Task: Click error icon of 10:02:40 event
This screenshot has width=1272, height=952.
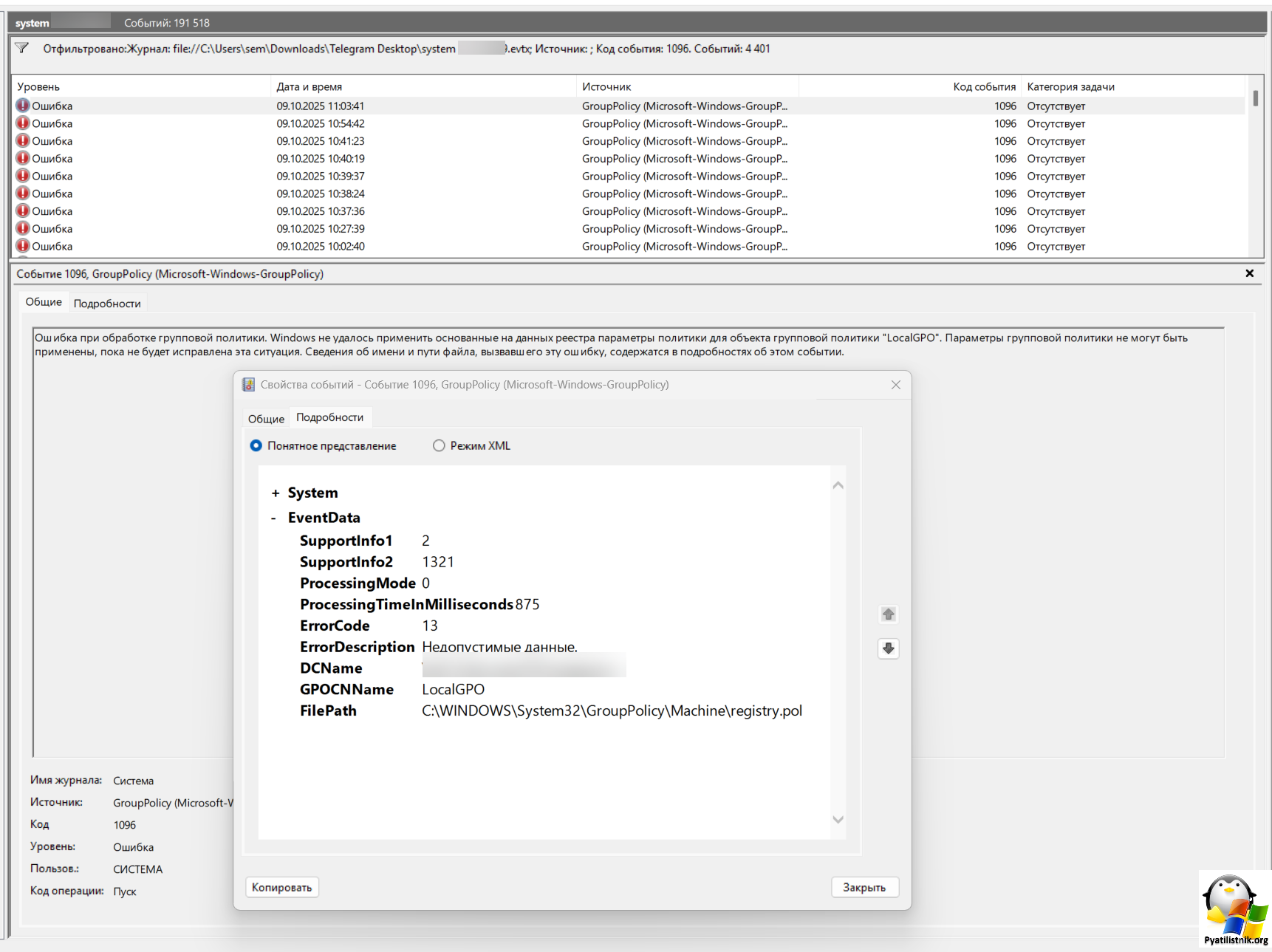Action: point(23,246)
